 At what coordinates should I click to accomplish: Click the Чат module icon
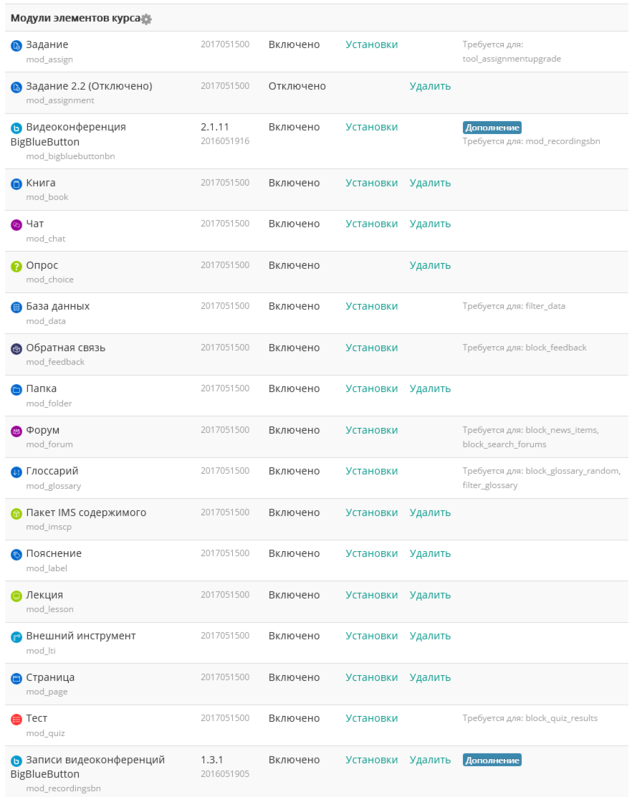[x=16, y=225]
